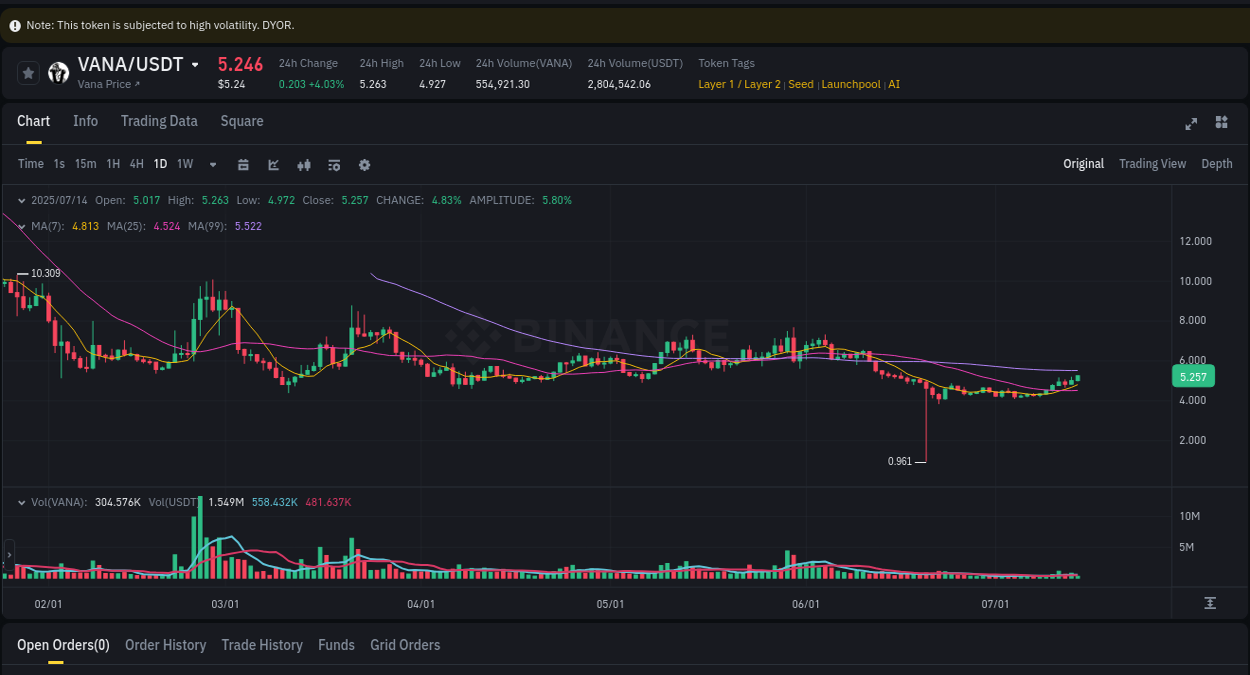Open the grid layout picker icon
Viewport: 1250px width, 675px height.
1221,123
